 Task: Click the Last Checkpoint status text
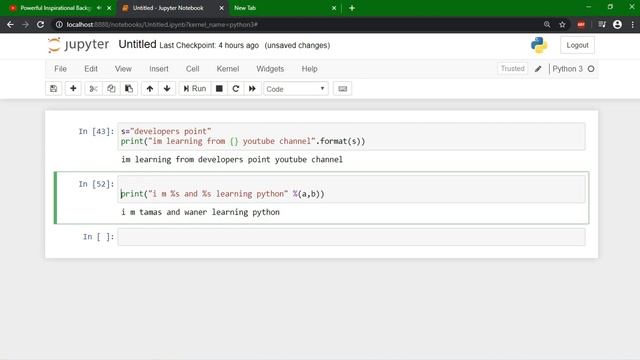[209, 45]
